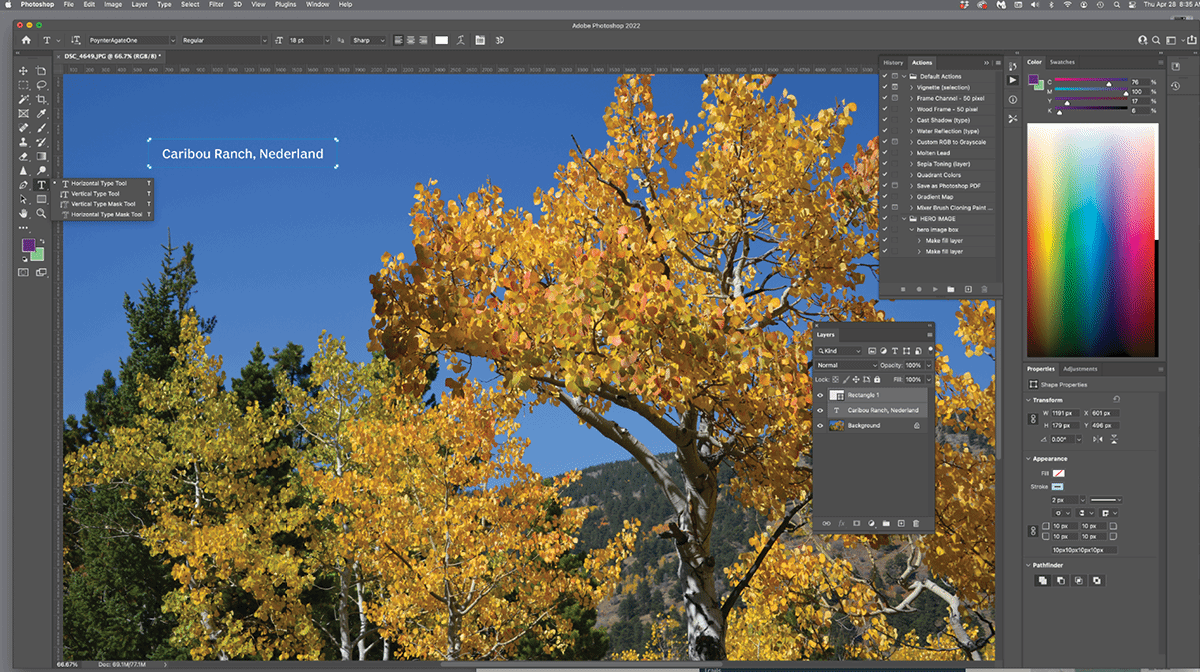
Task: Click the create warped text icon
Action: 460,40
